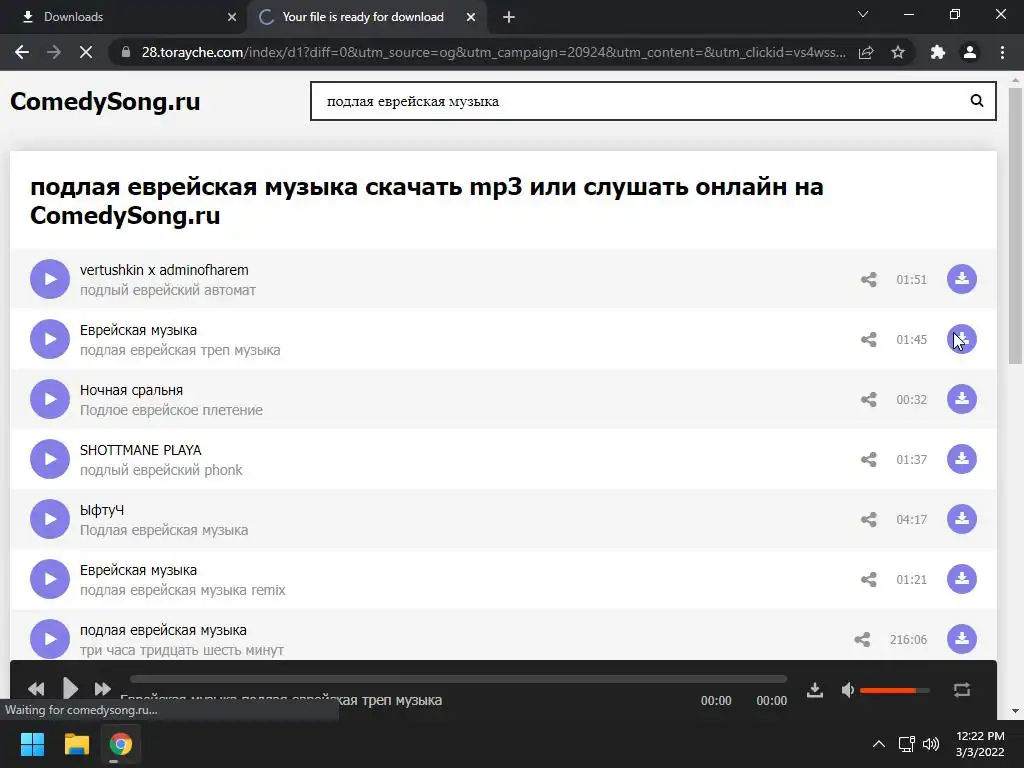
Task: Seek on the player progress bar
Action: 458,679
